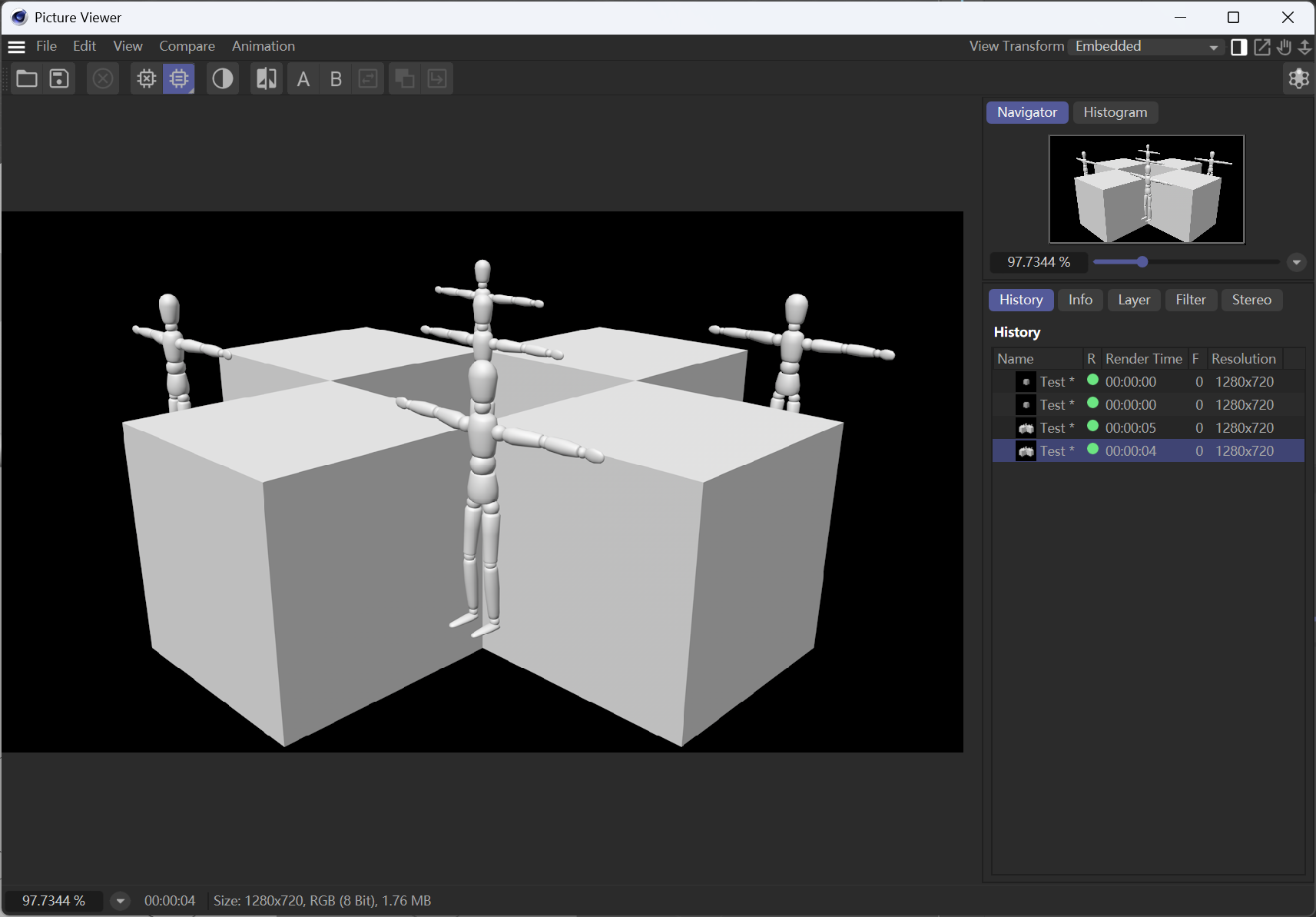This screenshot has width=1316, height=917.
Task: Click the render settings gear icon
Action: pyautogui.click(x=146, y=78)
